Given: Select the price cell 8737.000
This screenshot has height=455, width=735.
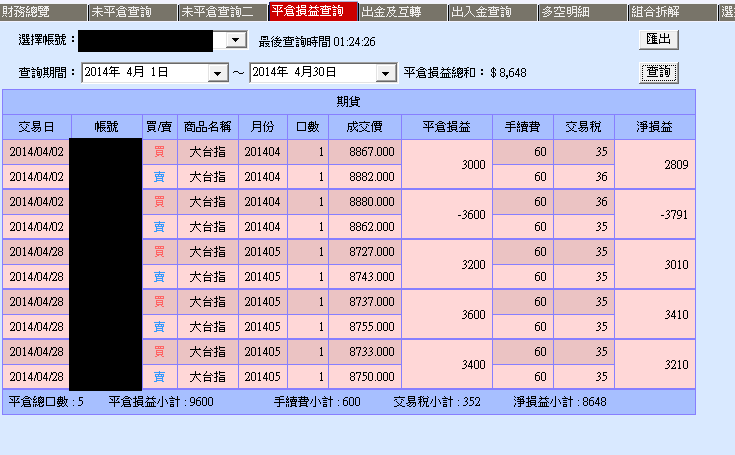Looking at the screenshot, I should [365, 302].
